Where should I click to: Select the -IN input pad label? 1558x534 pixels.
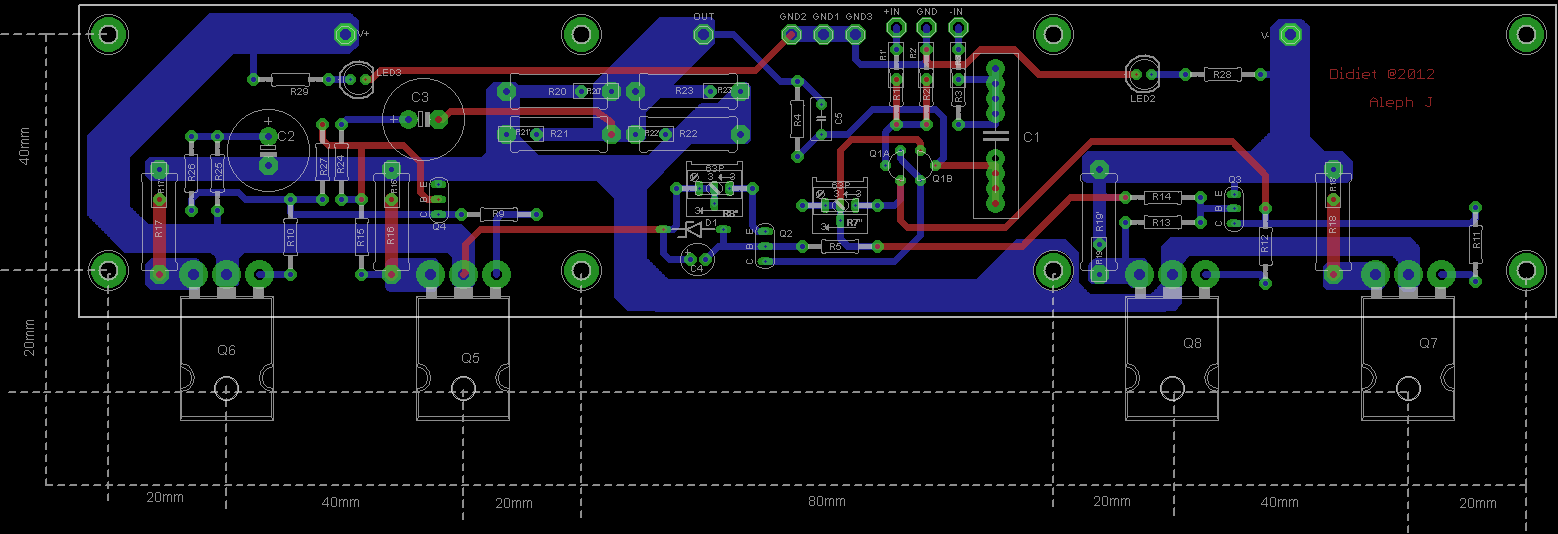pyautogui.click(x=956, y=11)
